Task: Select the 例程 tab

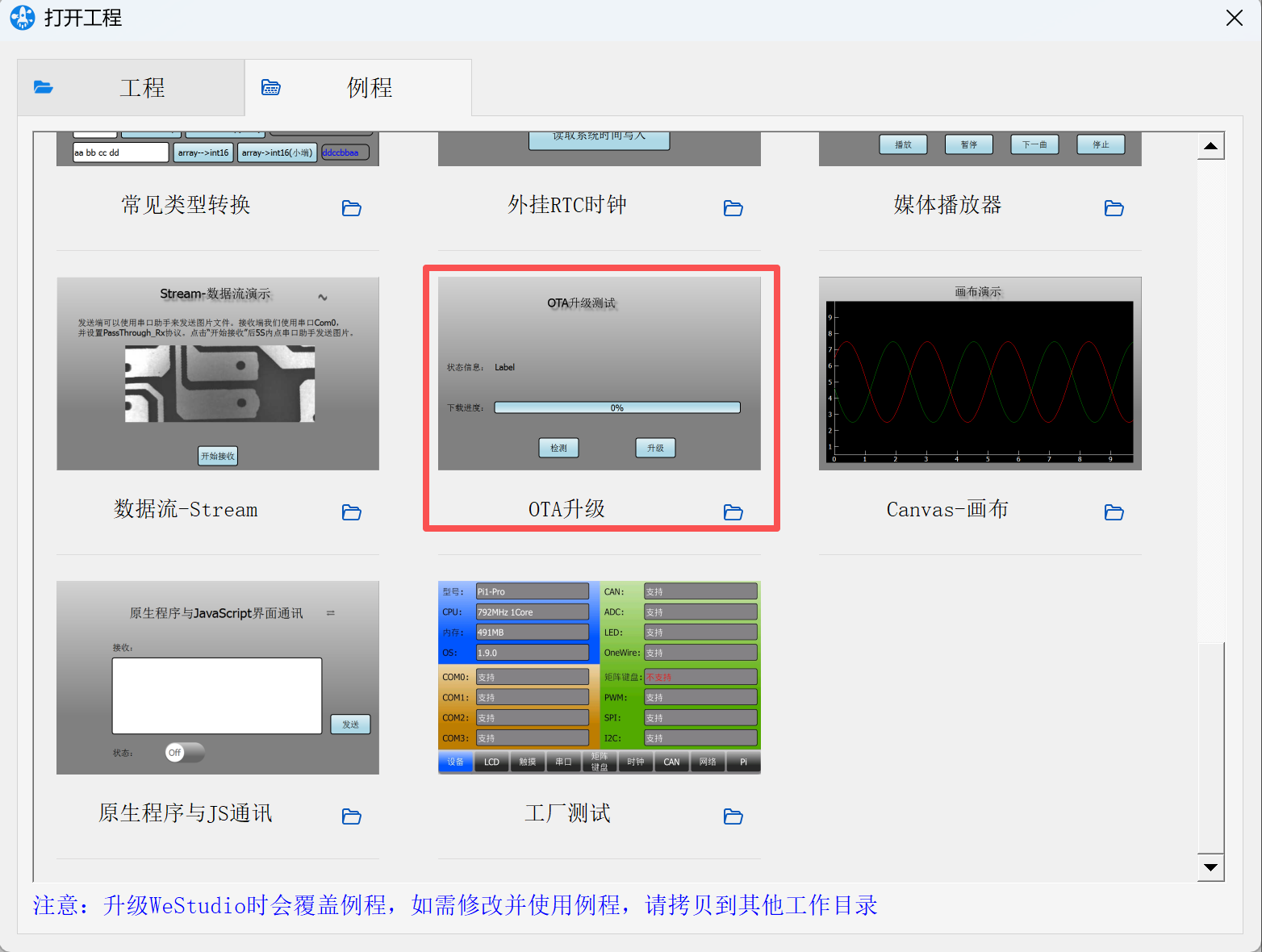Action: (x=370, y=87)
